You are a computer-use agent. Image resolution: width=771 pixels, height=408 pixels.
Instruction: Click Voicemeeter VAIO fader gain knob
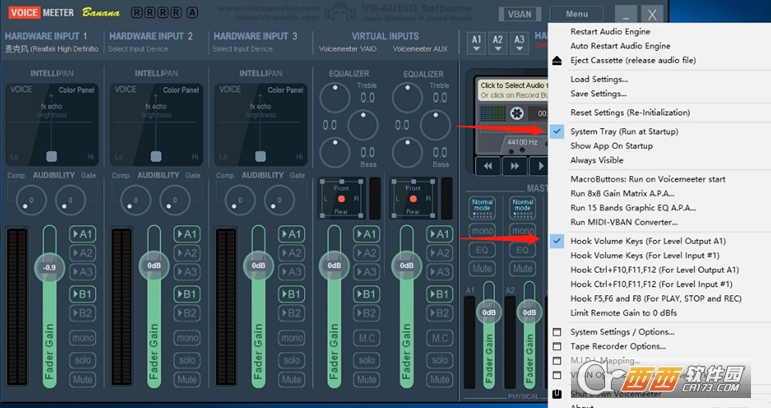coord(334,265)
